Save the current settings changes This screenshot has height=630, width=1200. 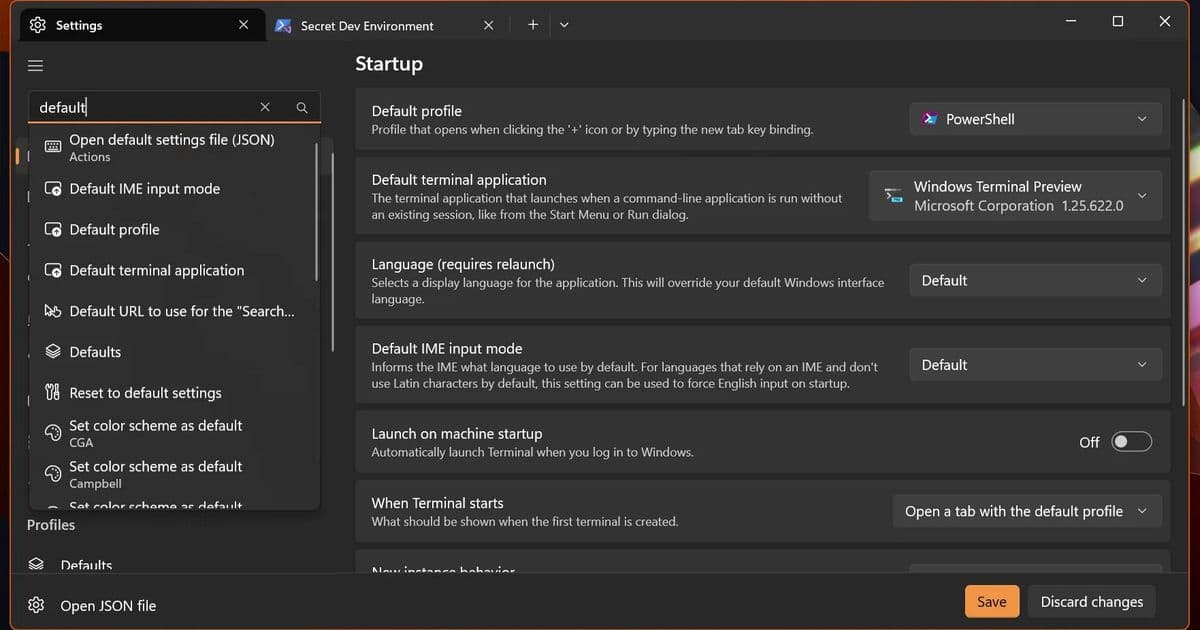click(x=991, y=601)
